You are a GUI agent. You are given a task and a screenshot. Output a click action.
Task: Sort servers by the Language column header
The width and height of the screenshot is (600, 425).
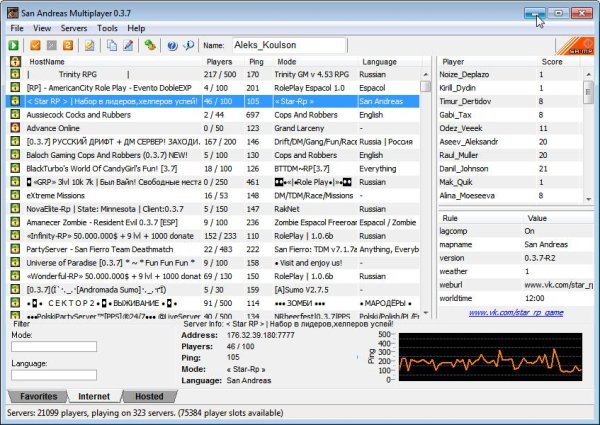coord(390,62)
